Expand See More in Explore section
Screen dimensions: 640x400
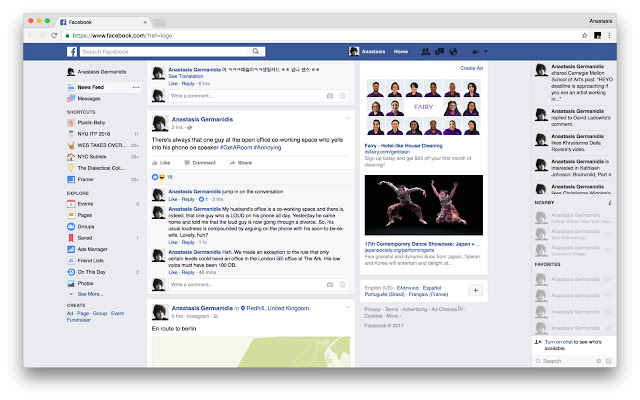(x=88, y=294)
